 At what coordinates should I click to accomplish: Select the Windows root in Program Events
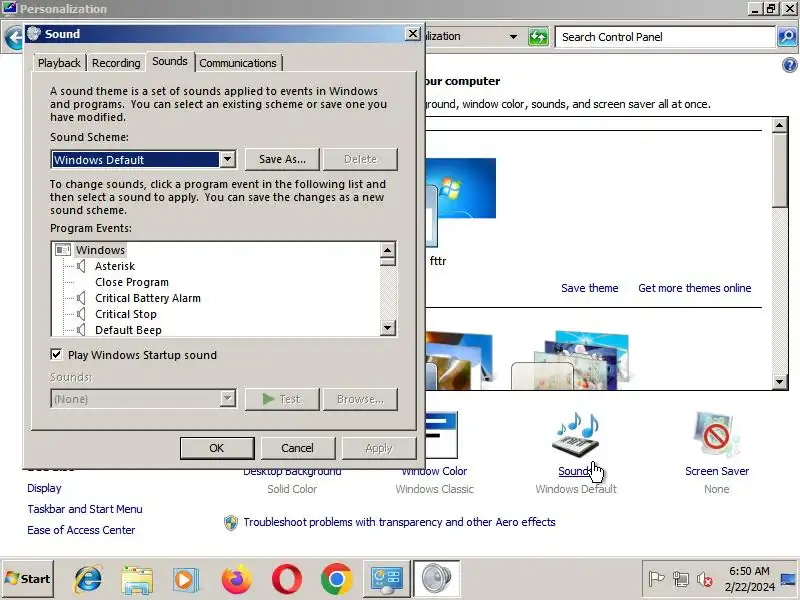click(101, 250)
